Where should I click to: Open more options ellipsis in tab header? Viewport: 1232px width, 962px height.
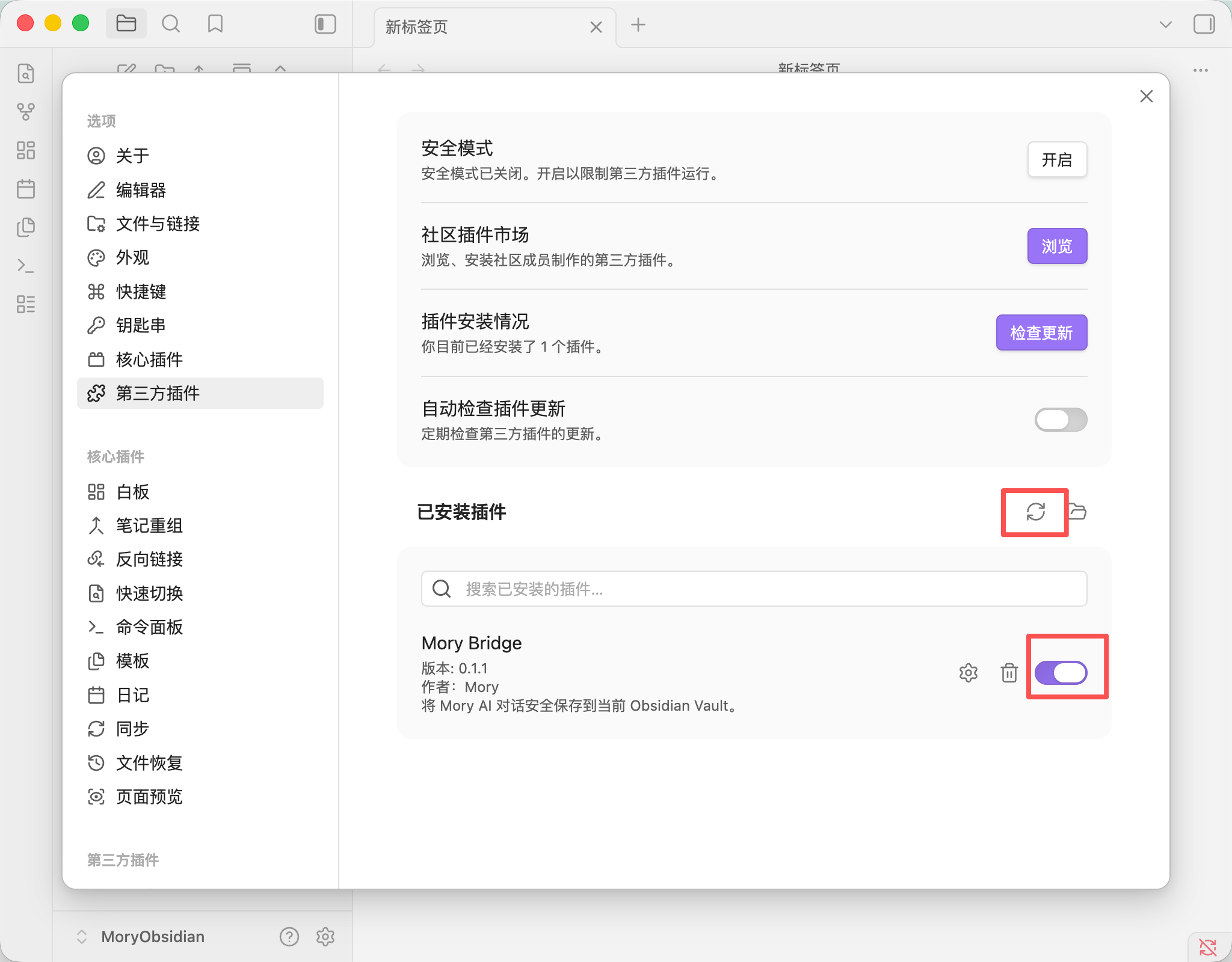[x=1201, y=70]
